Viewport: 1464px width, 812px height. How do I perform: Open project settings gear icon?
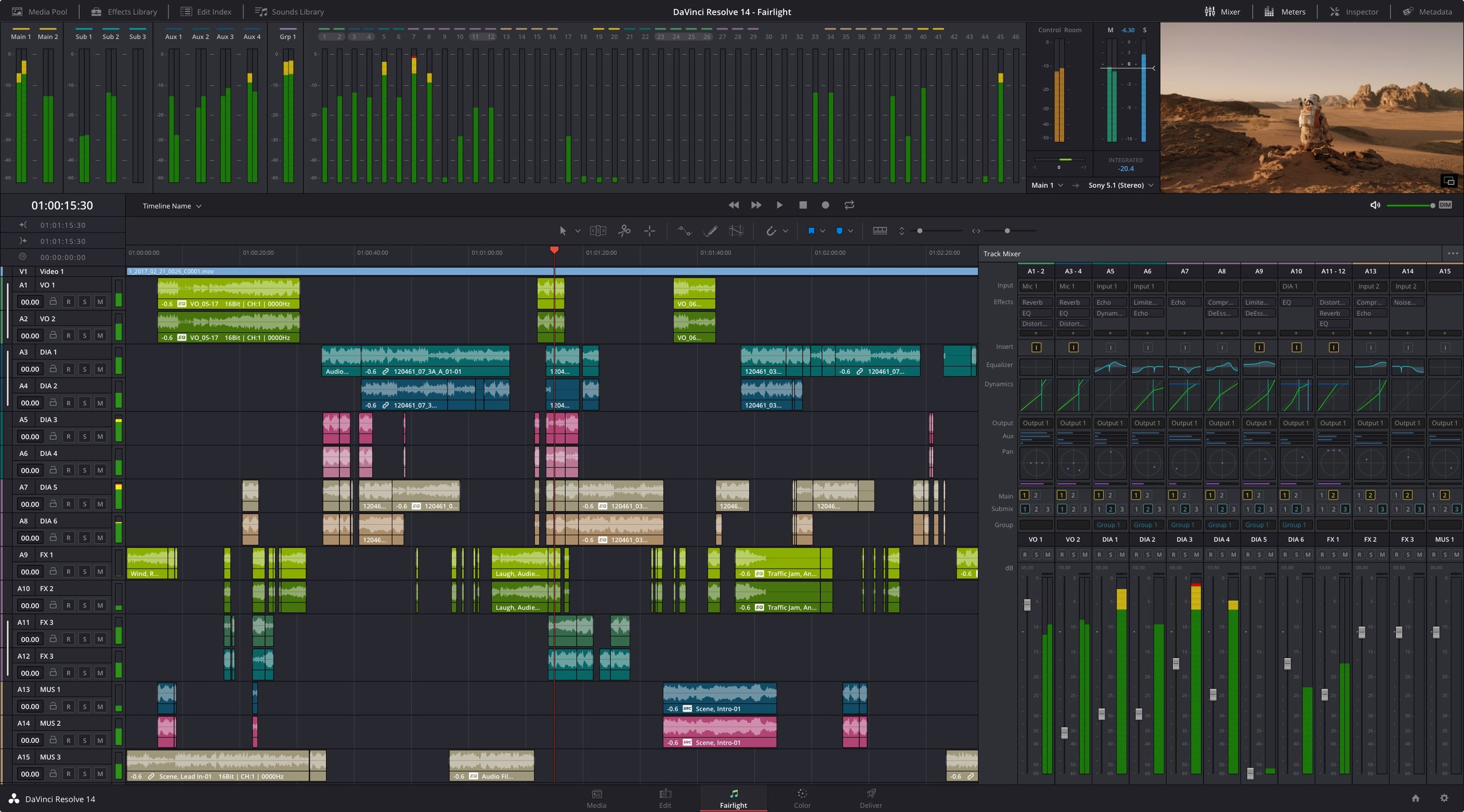pos(1444,798)
